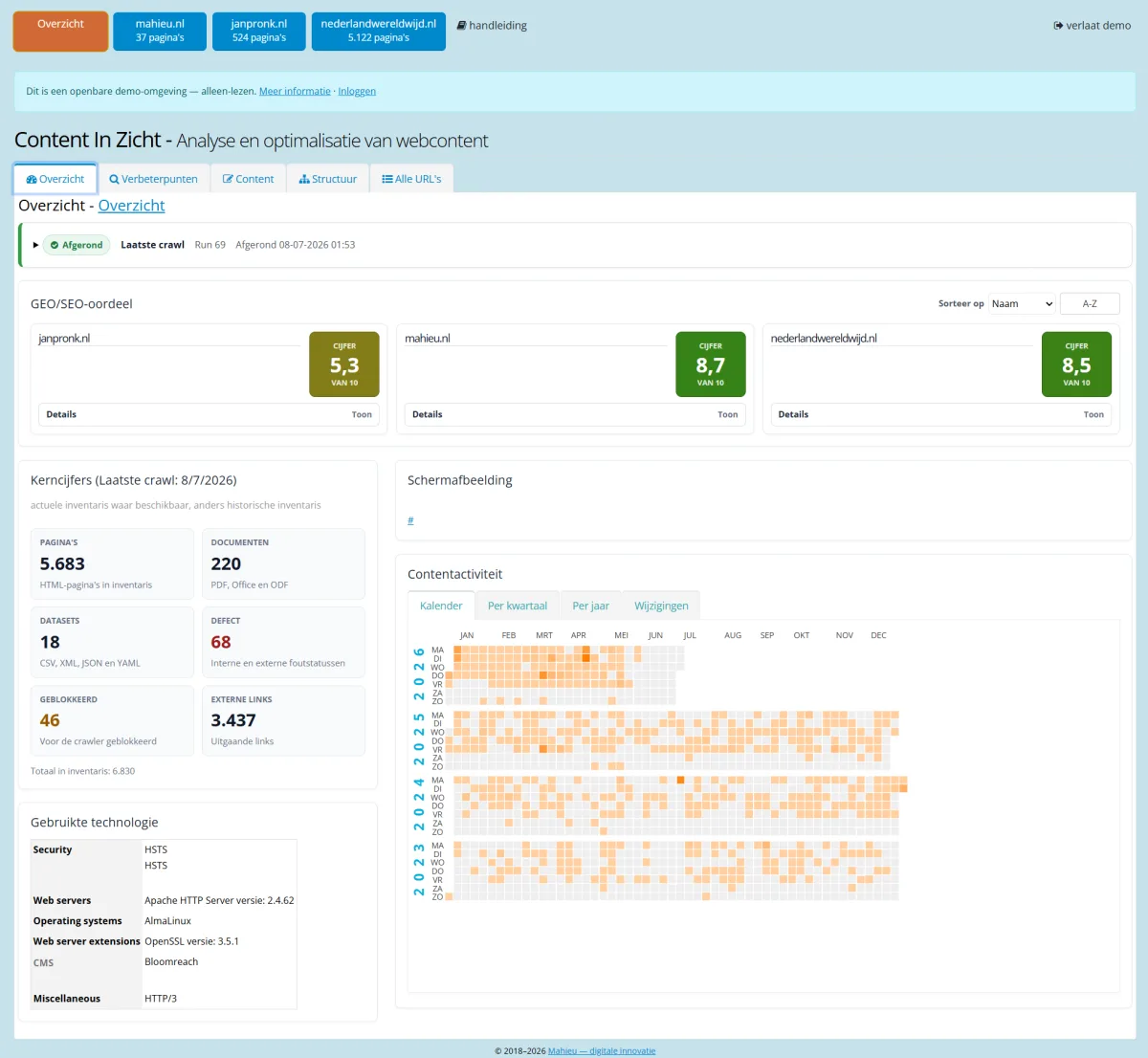
Task: Click the Datasets 18 statistic card
Action: (112, 642)
